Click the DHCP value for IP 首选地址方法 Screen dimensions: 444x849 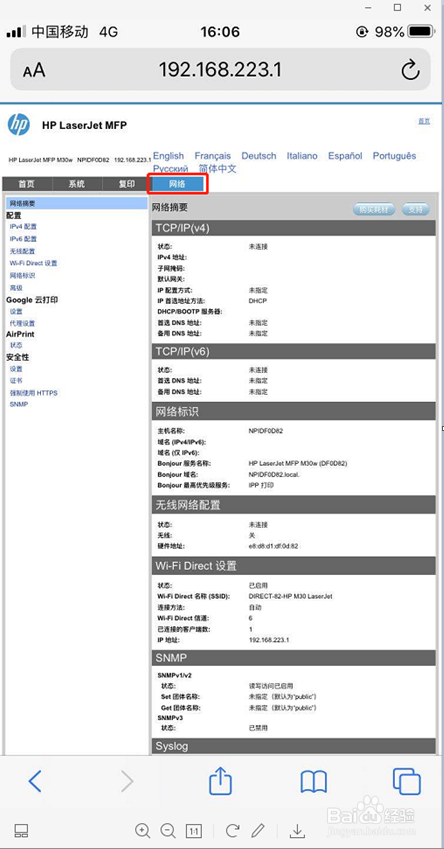[x=258, y=301]
